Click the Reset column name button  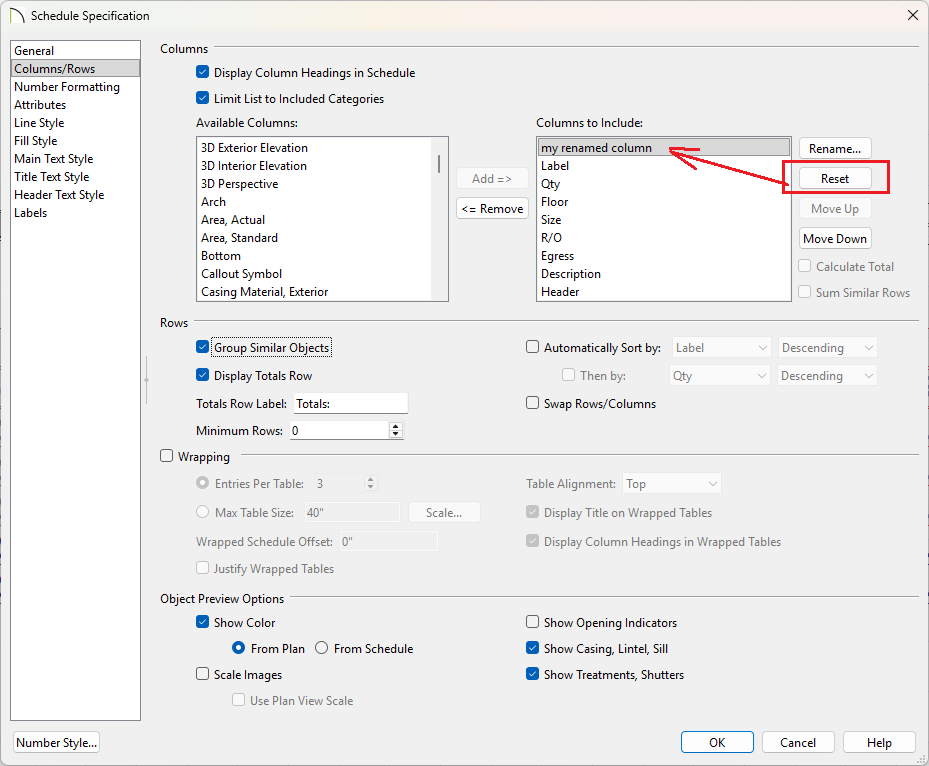[835, 179]
